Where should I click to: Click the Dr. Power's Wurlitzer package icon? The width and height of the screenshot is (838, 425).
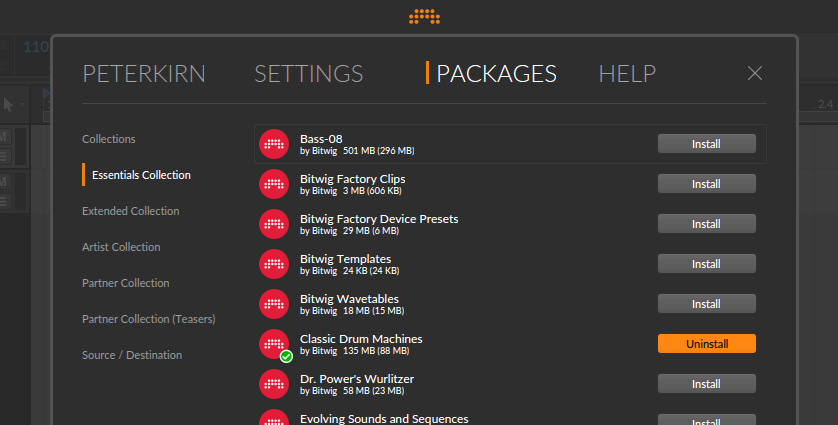click(274, 384)
